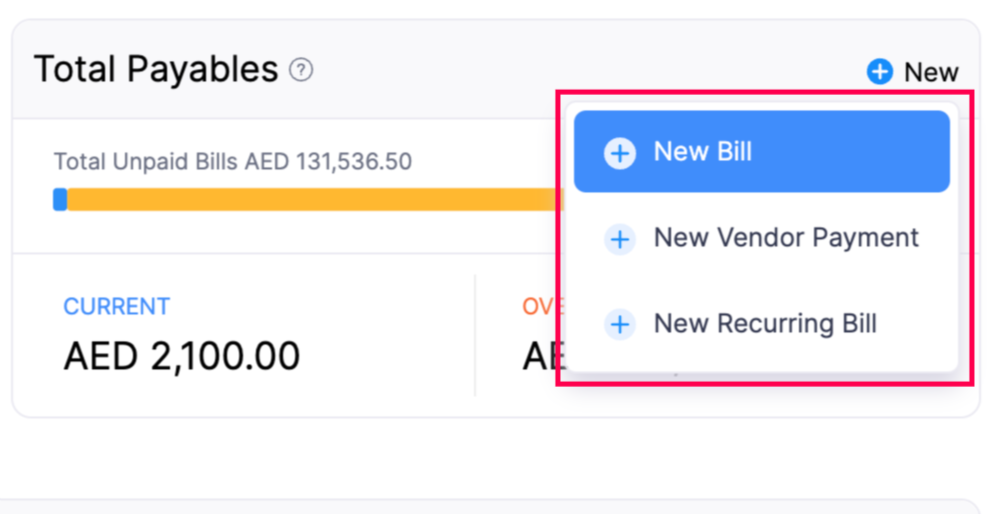Viewport: 1003px width, 514px height.
Task: Select the New Recurring Bill entry
Action: pos(764,324)
